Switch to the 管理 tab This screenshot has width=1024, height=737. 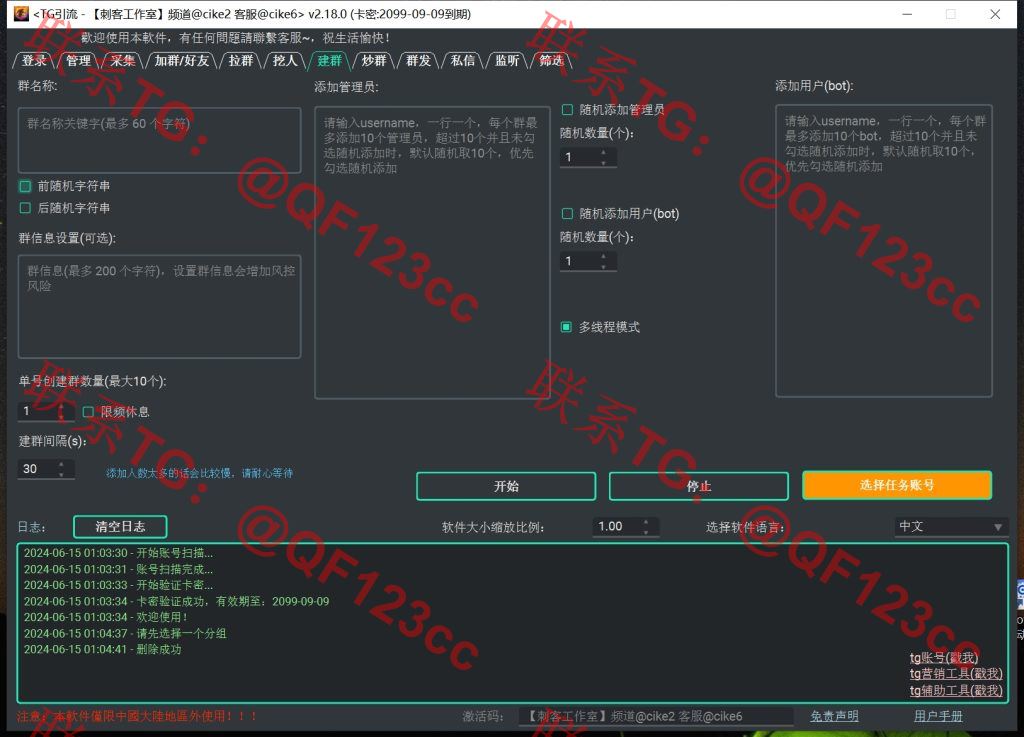click(78, 61)
